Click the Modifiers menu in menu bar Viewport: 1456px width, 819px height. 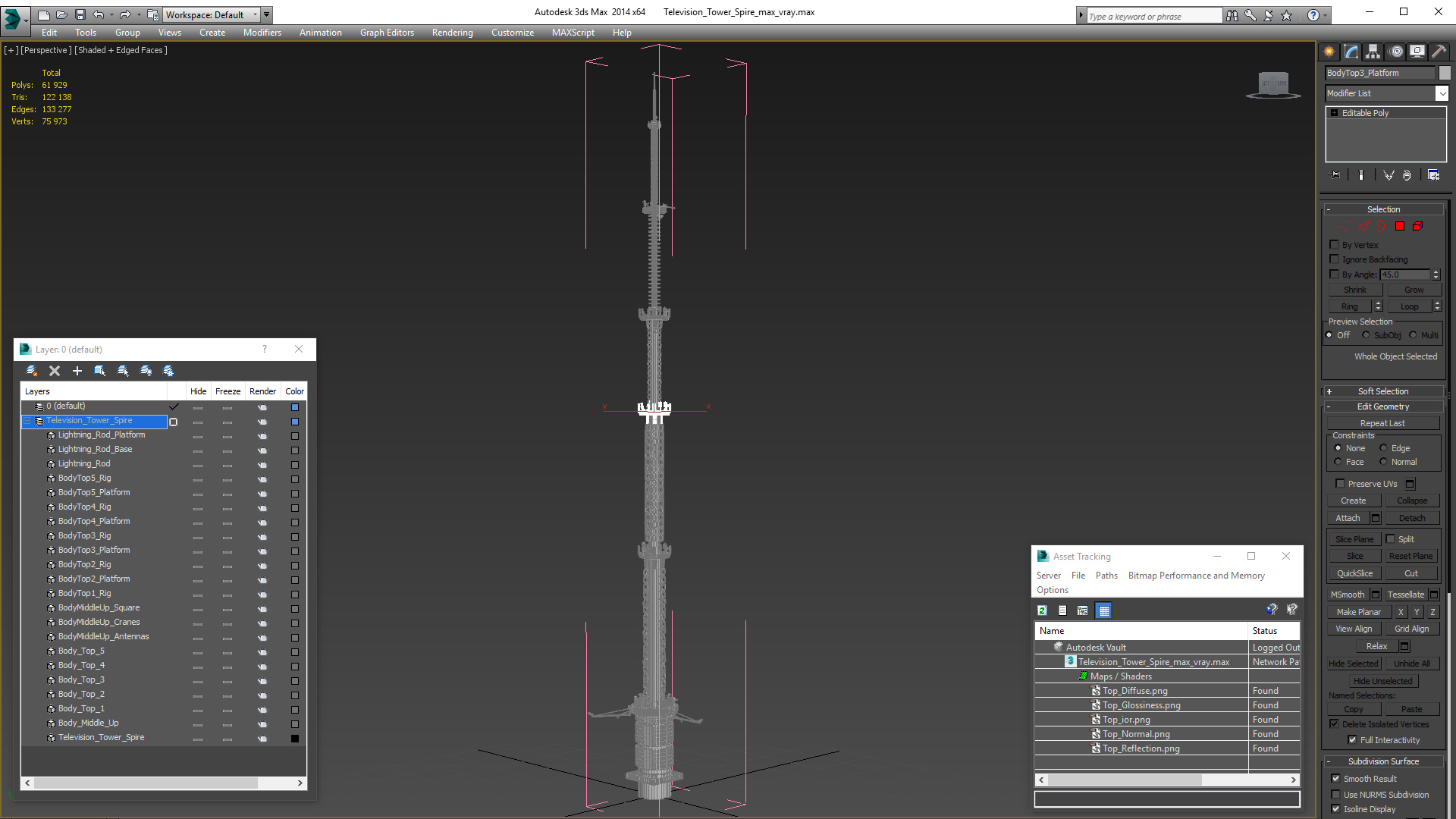pos(260,32)
